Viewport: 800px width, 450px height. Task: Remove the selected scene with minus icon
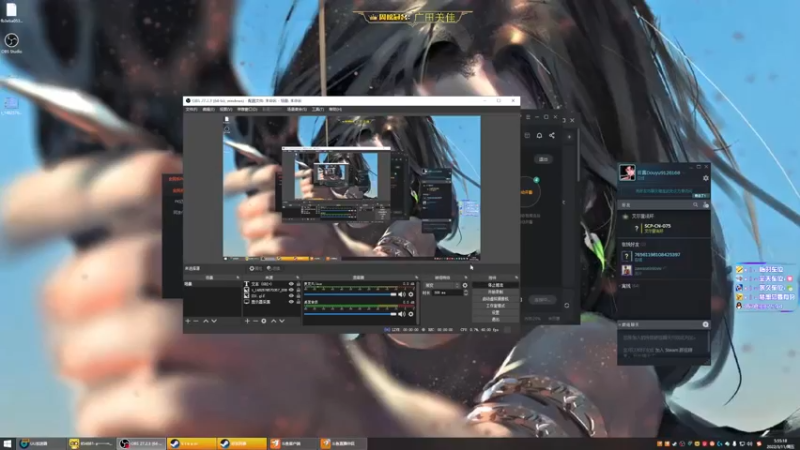coord(196,321)
